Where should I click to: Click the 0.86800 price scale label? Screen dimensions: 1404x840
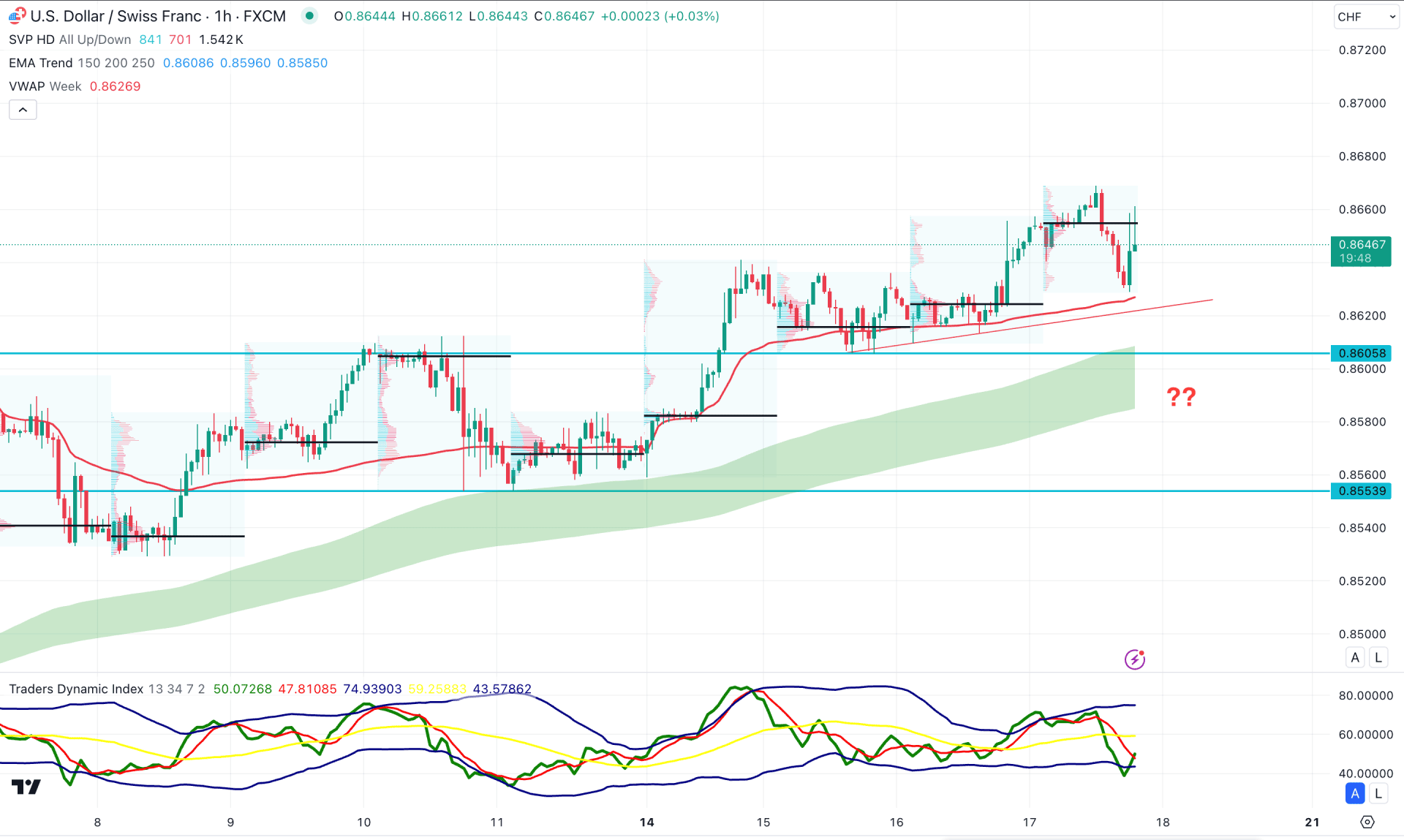(1362, 156)
